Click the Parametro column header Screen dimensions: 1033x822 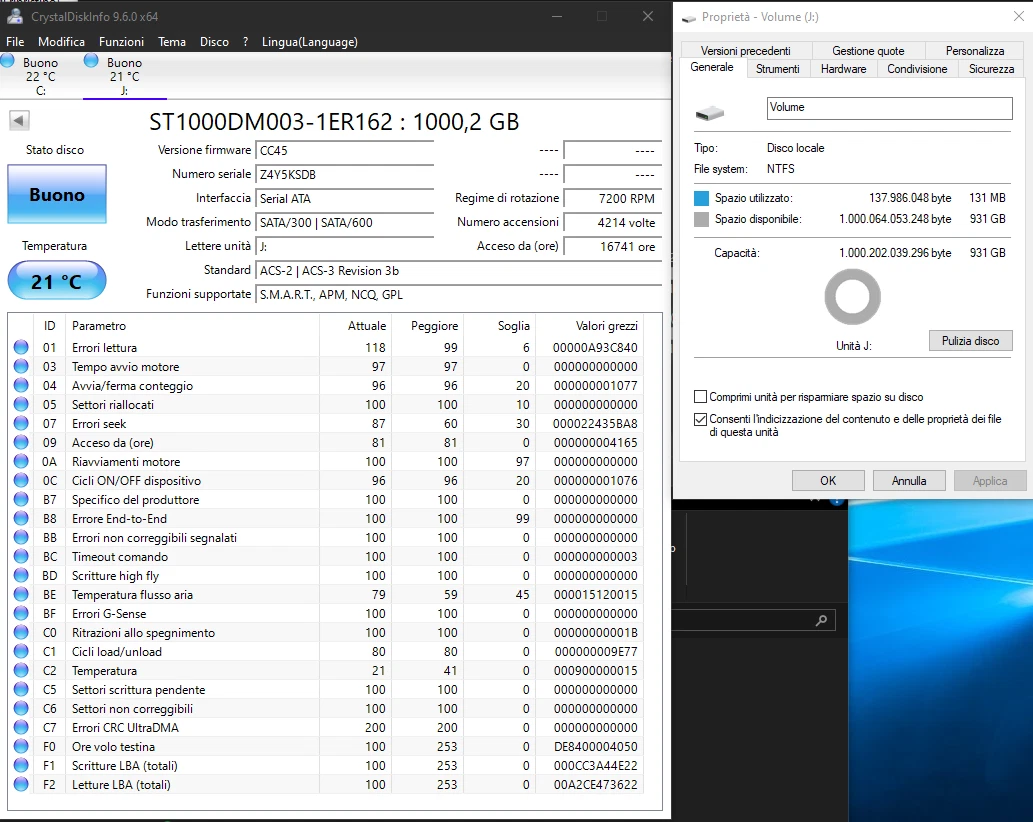(192, 326)
